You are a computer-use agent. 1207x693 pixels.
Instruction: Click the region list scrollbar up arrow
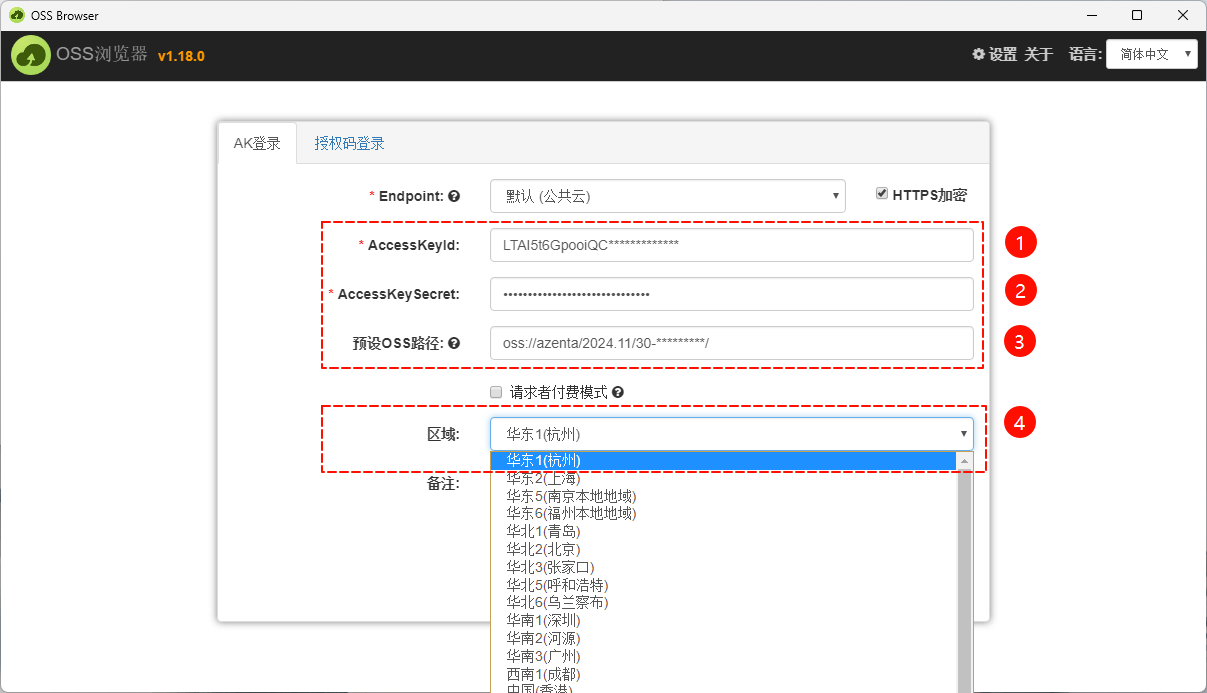pyautogui.click(x=965, y=461)
